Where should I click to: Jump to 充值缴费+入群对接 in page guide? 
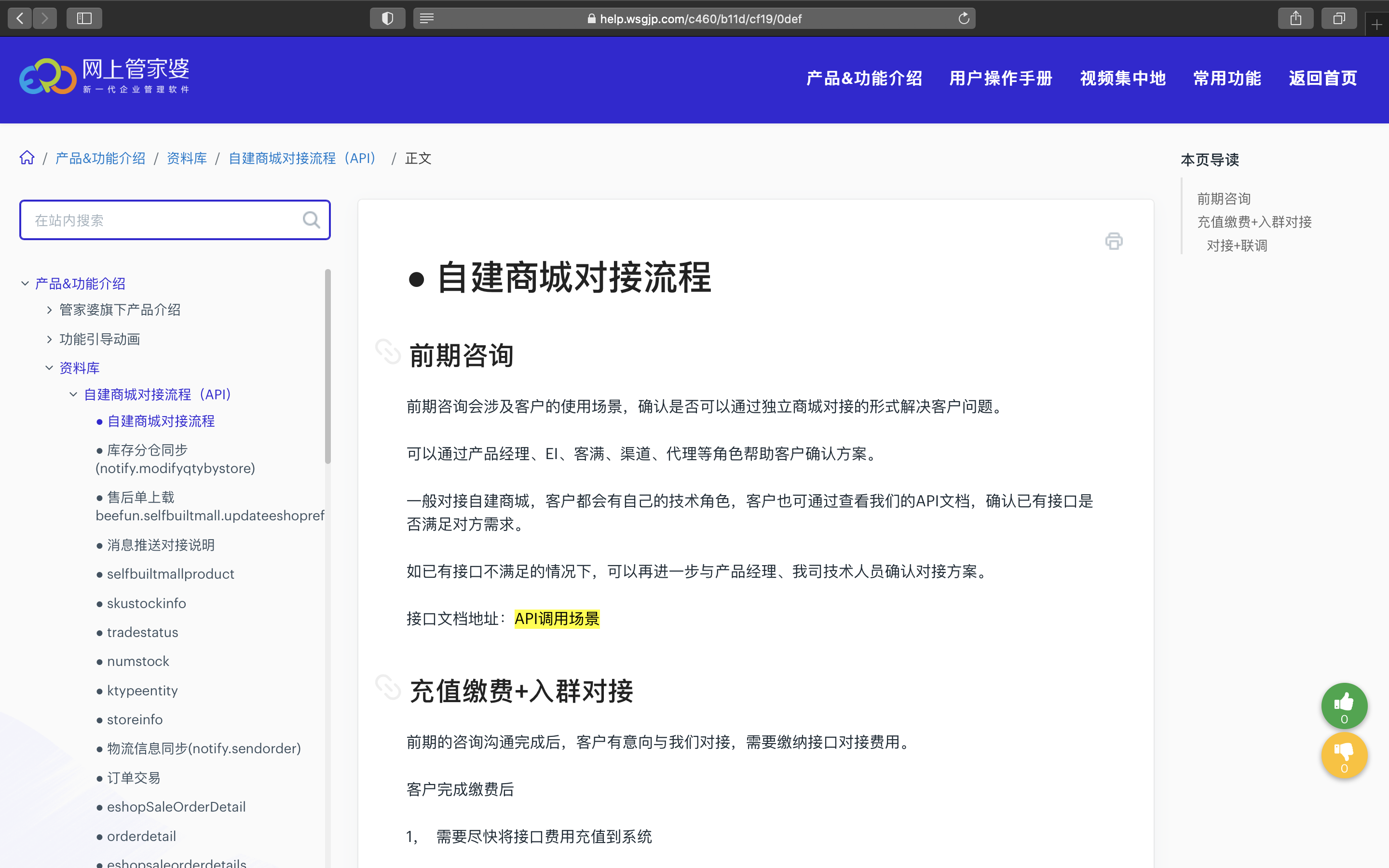pos(1254,222)
